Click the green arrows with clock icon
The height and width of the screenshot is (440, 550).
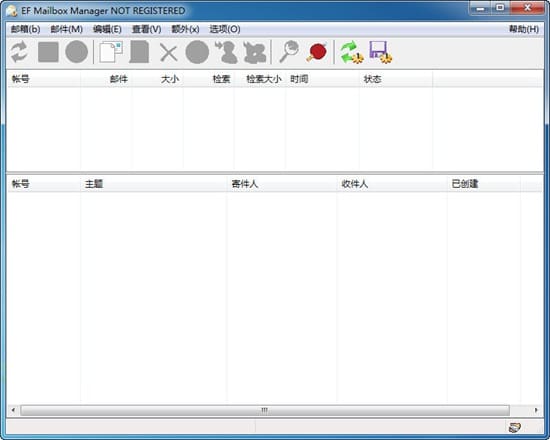click(x=351, y=53)
